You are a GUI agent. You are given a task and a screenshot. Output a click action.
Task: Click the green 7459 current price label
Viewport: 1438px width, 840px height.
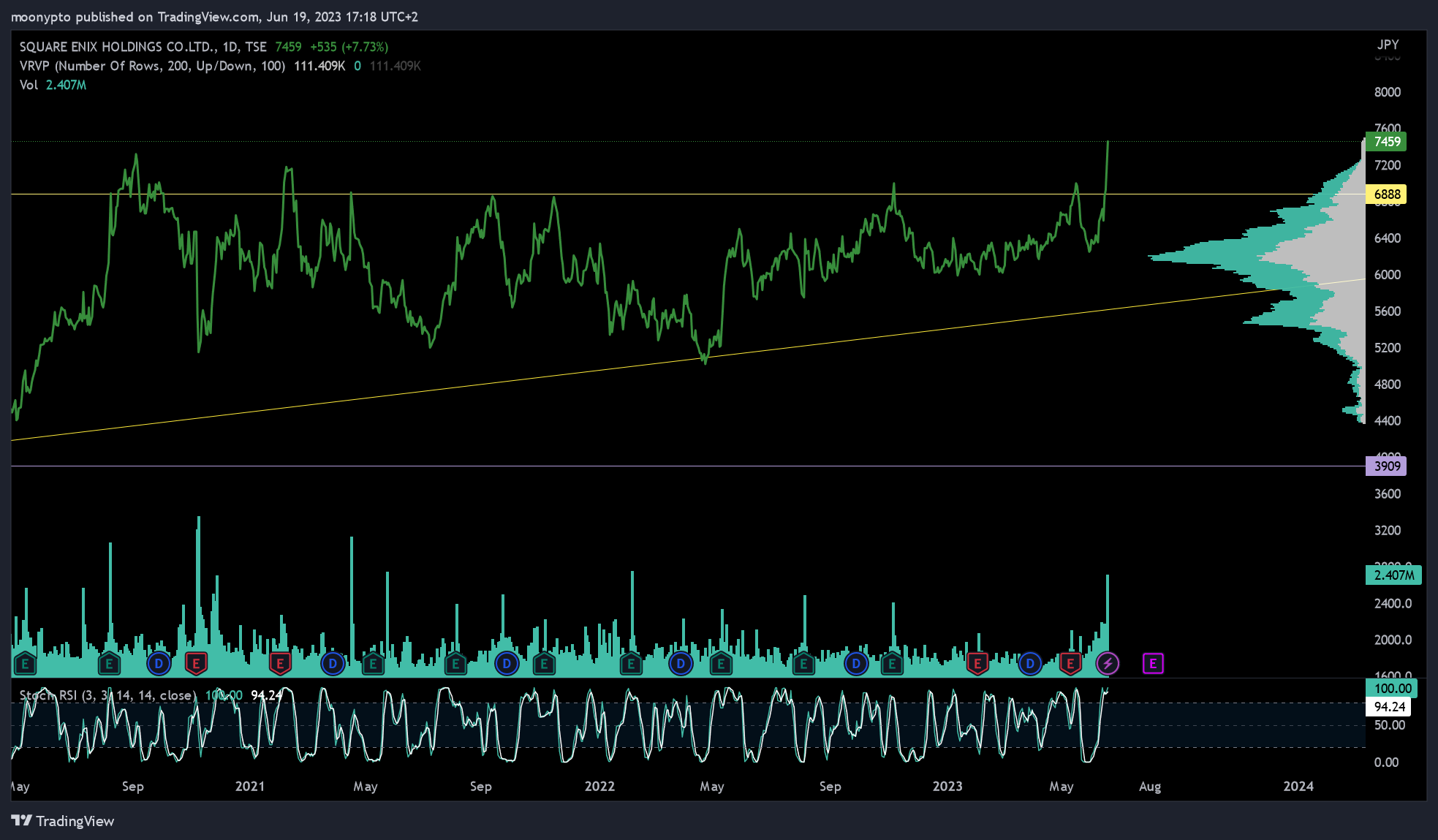[x=1386, y=141]
